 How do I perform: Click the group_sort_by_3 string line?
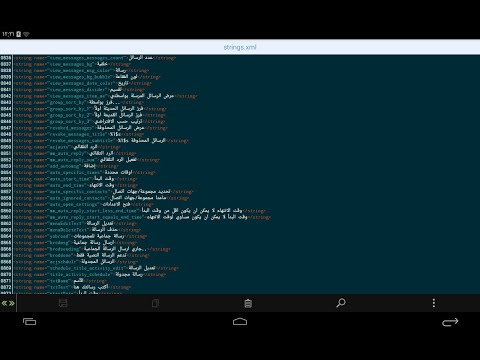click(x=90, y=121)
